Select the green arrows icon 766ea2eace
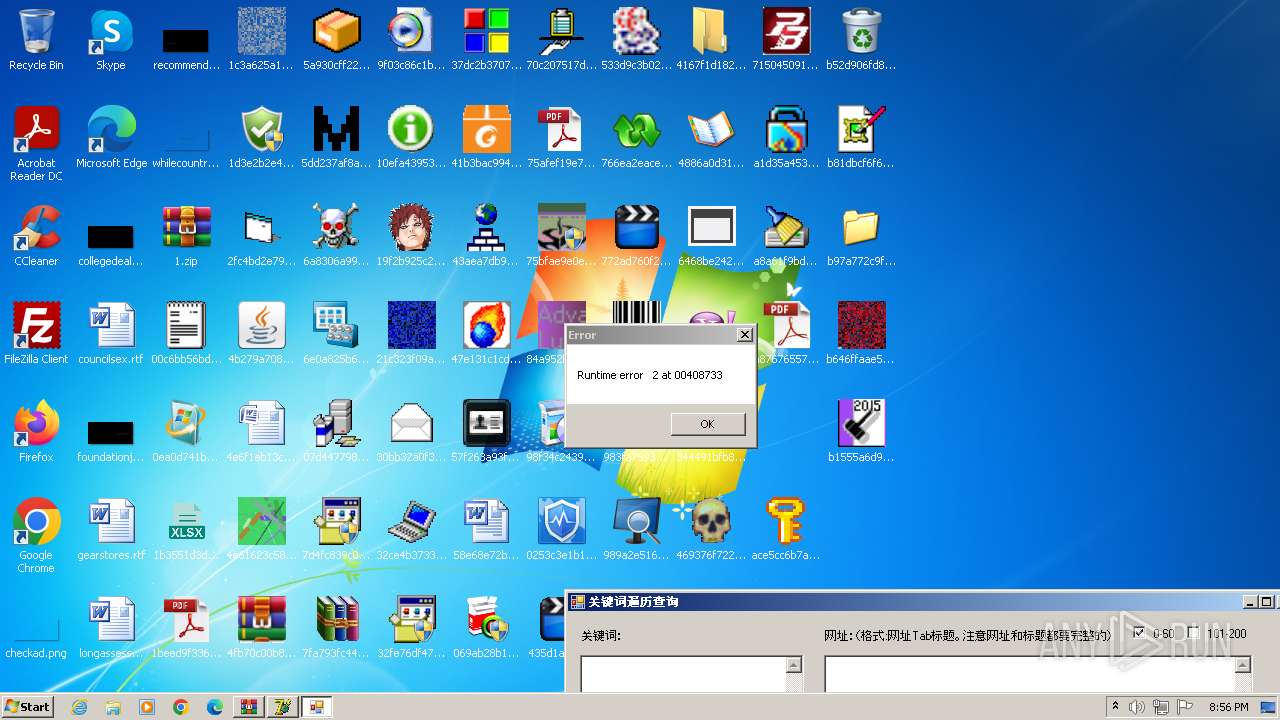 click(x=636, y=138)
